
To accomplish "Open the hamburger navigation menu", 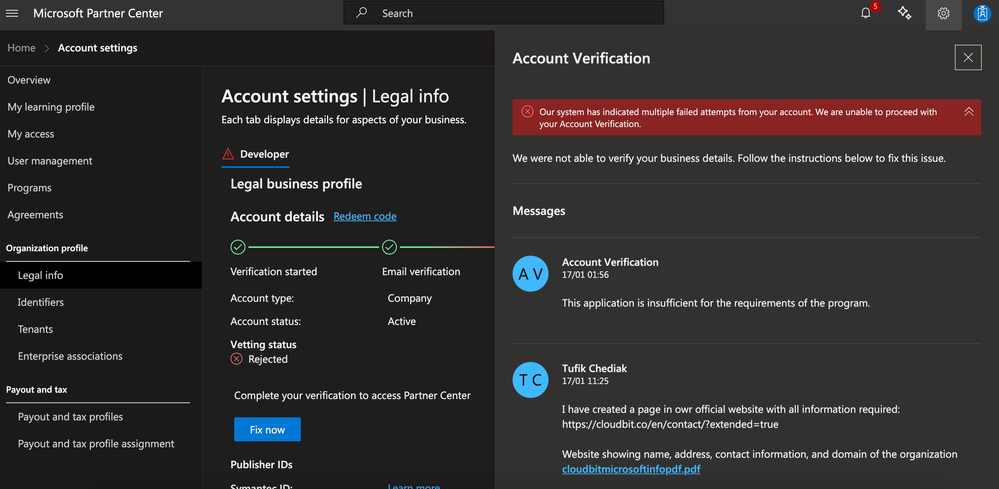I will coord(12,13).
